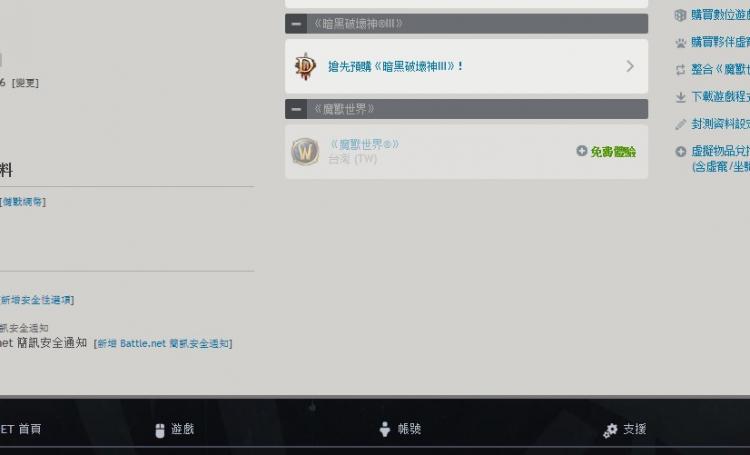Image resolution: width=750 pixels, height=455 pixels.
Task: Click the 新增安全性選項 link
Action: tap(36, 300)
